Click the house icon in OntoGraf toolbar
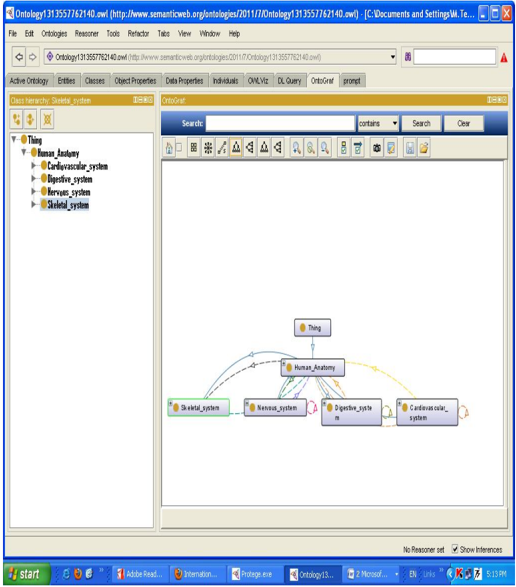This screenshot has width=516, height=587. pos(169,147)
